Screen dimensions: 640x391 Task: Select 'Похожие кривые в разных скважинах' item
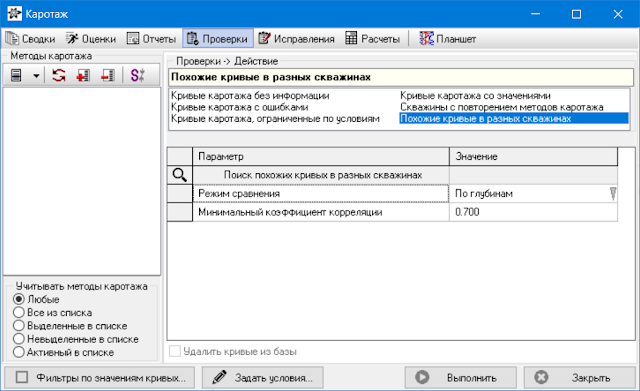tap(513, 119)
